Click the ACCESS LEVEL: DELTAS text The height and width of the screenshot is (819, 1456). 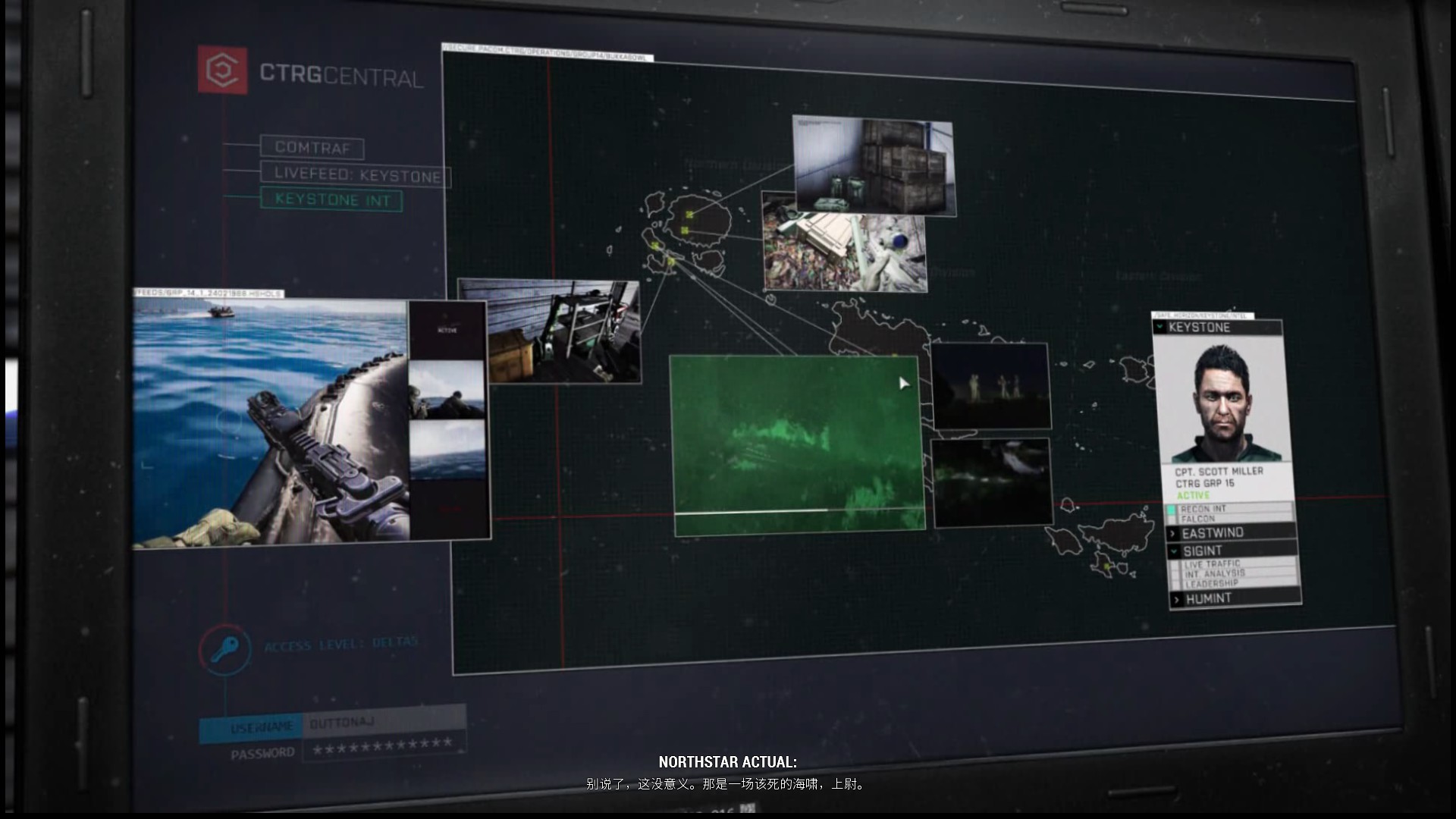tap(341, 644)
